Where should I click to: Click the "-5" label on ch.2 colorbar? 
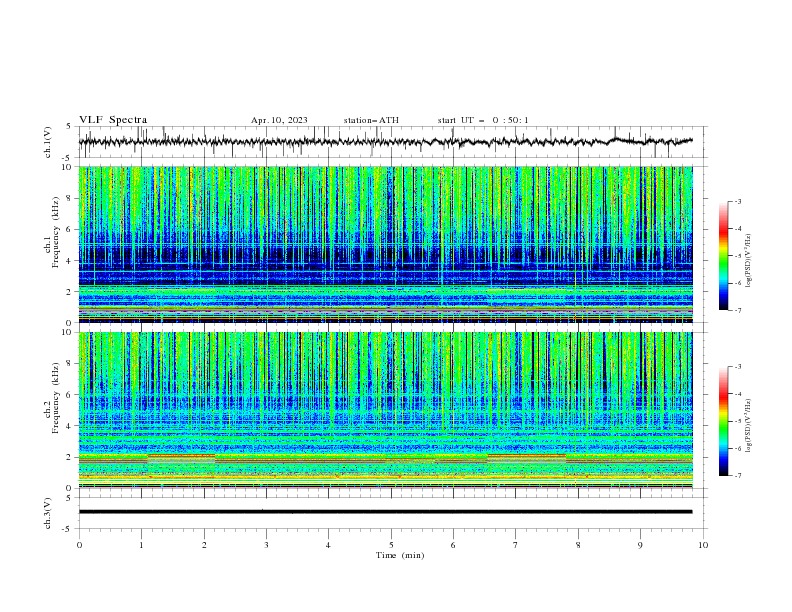[x=737, y=421]
